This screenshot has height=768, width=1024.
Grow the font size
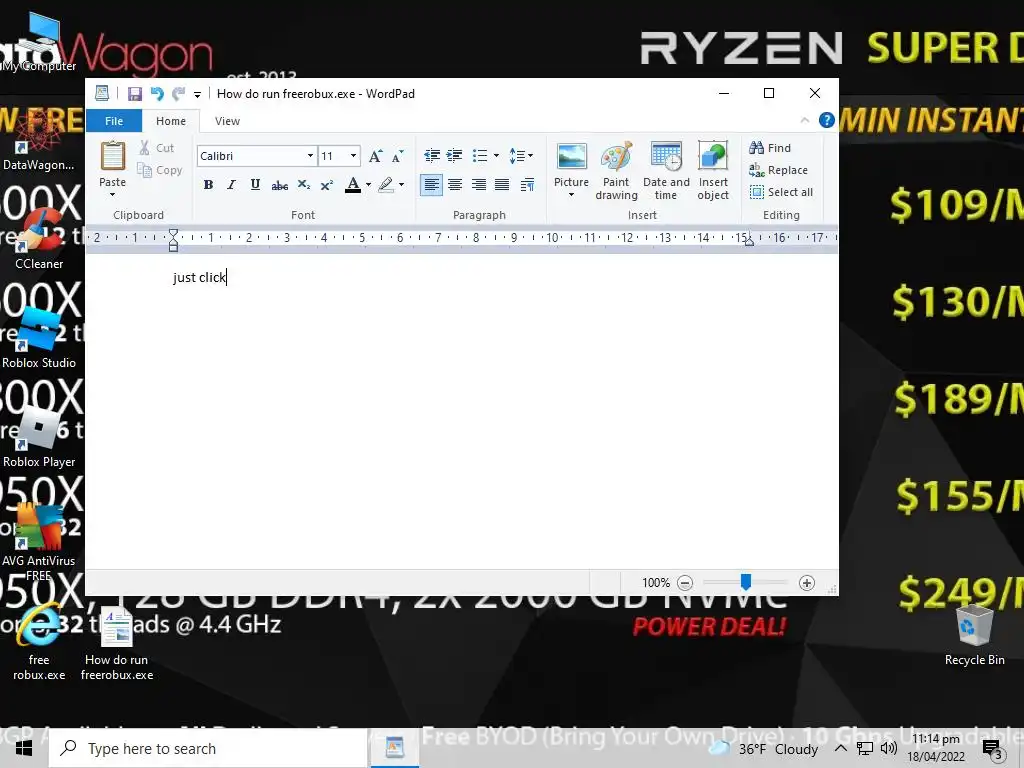376,155
